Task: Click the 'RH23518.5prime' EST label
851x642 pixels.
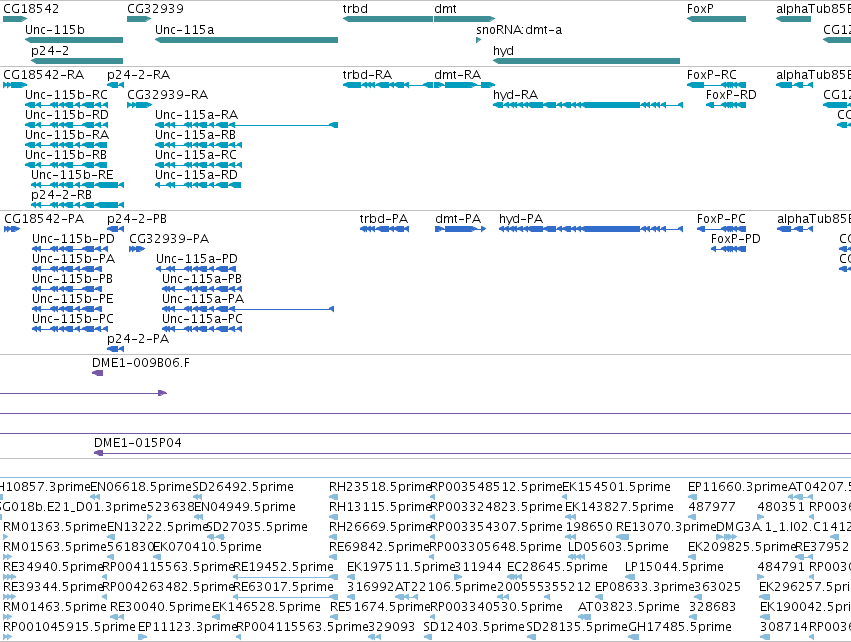Action: click(379, 487)
